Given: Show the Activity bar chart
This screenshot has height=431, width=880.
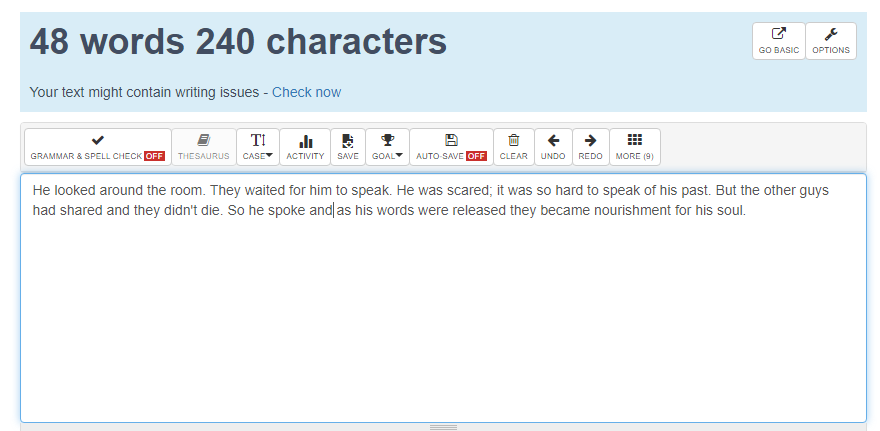Looking at the screenshot, I should 305,147.
